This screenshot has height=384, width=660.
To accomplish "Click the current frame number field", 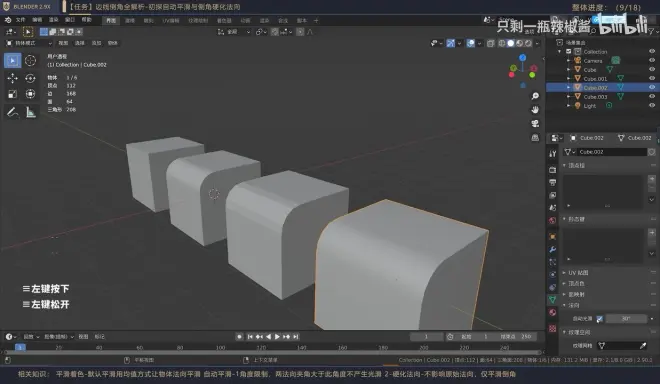I will coord(426,336).
